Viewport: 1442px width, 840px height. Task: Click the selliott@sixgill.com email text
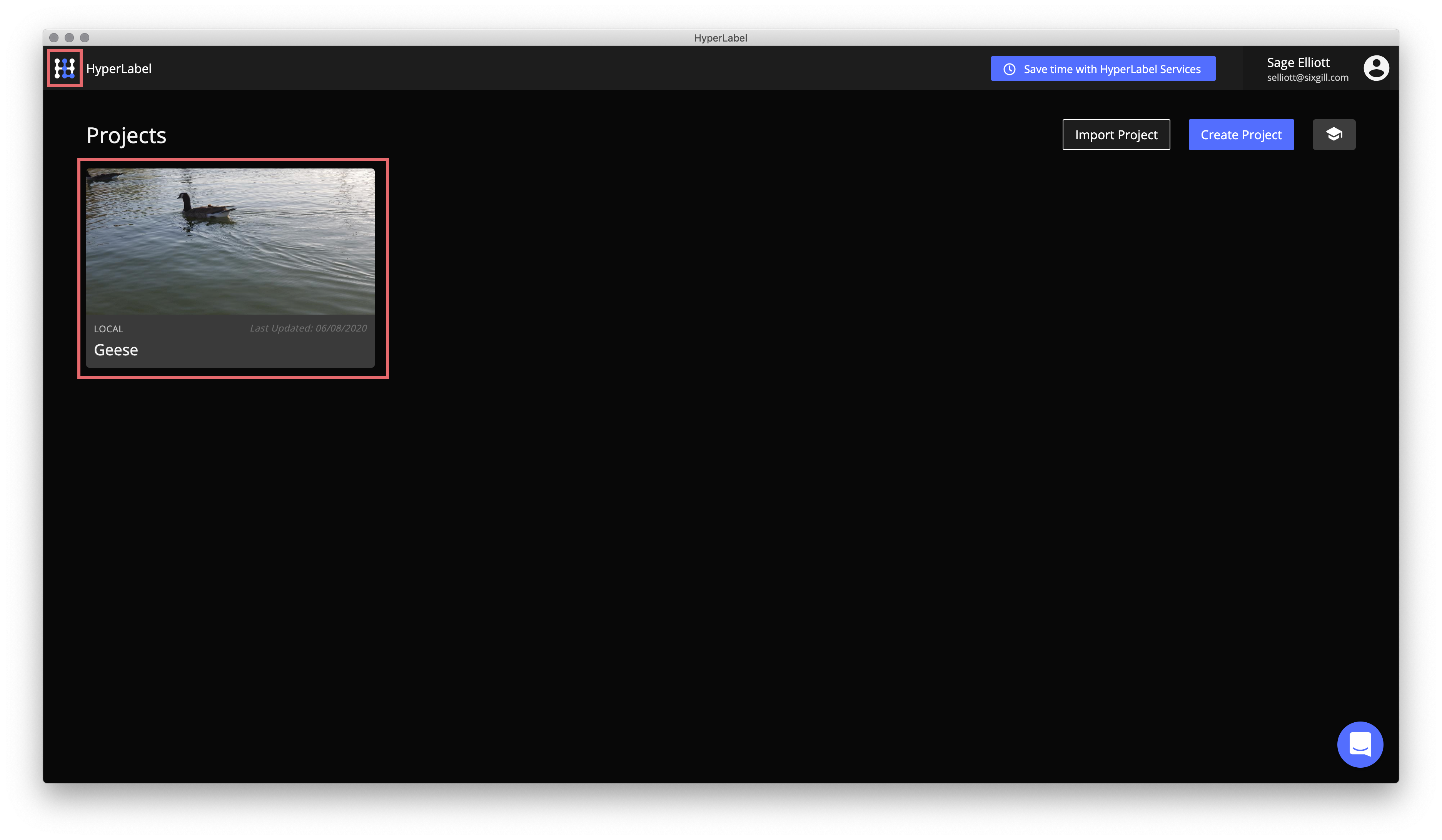pyautogui.click(x=1307, y=78)
